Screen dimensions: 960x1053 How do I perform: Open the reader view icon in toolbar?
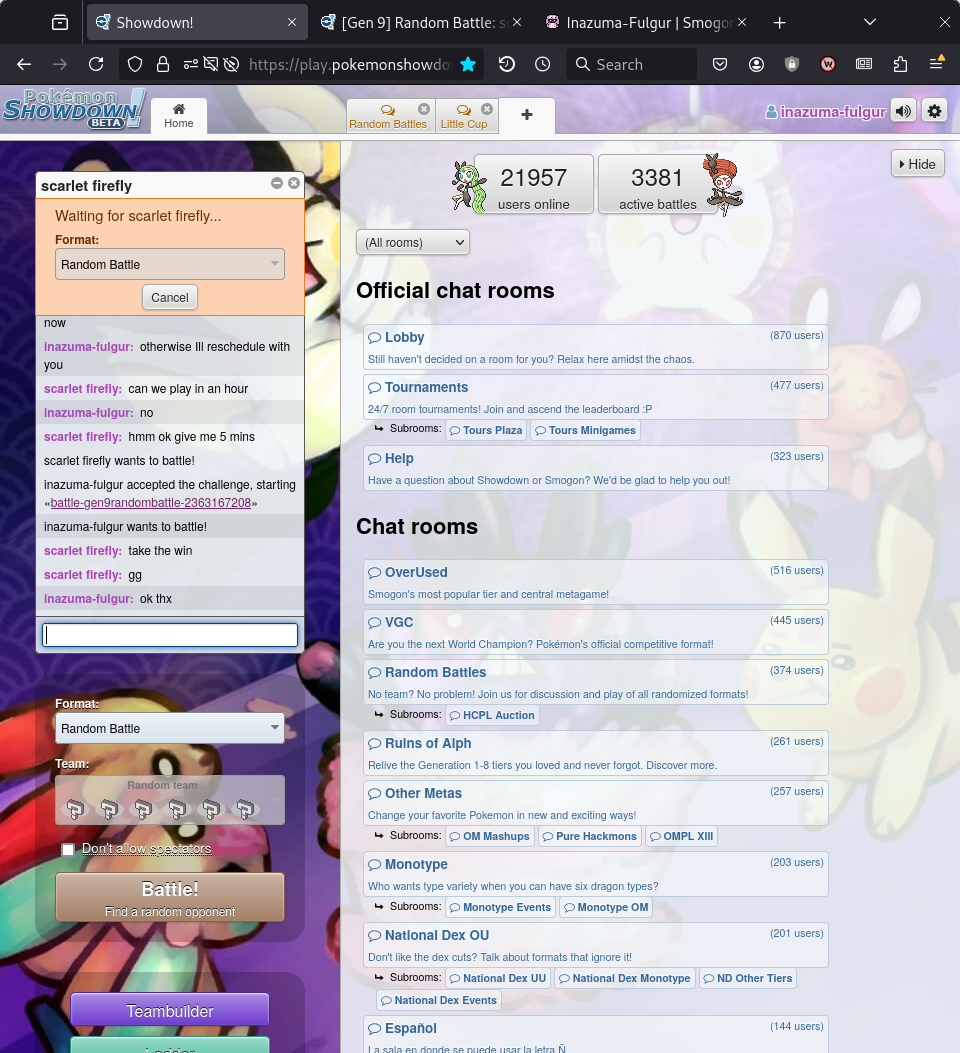pyautogui.click(x=864, y=64)
